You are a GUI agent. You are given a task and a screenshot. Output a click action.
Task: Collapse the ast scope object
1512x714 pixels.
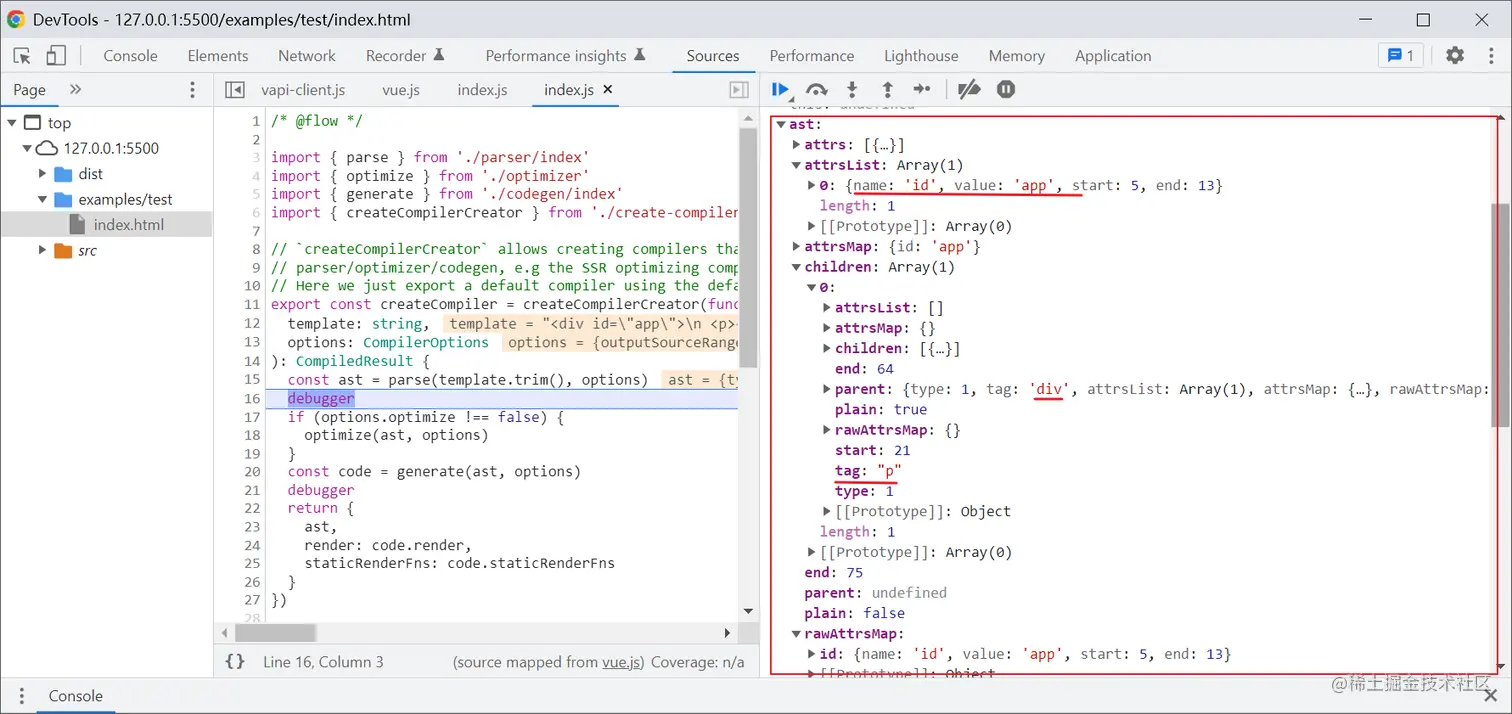pos(781,125)
